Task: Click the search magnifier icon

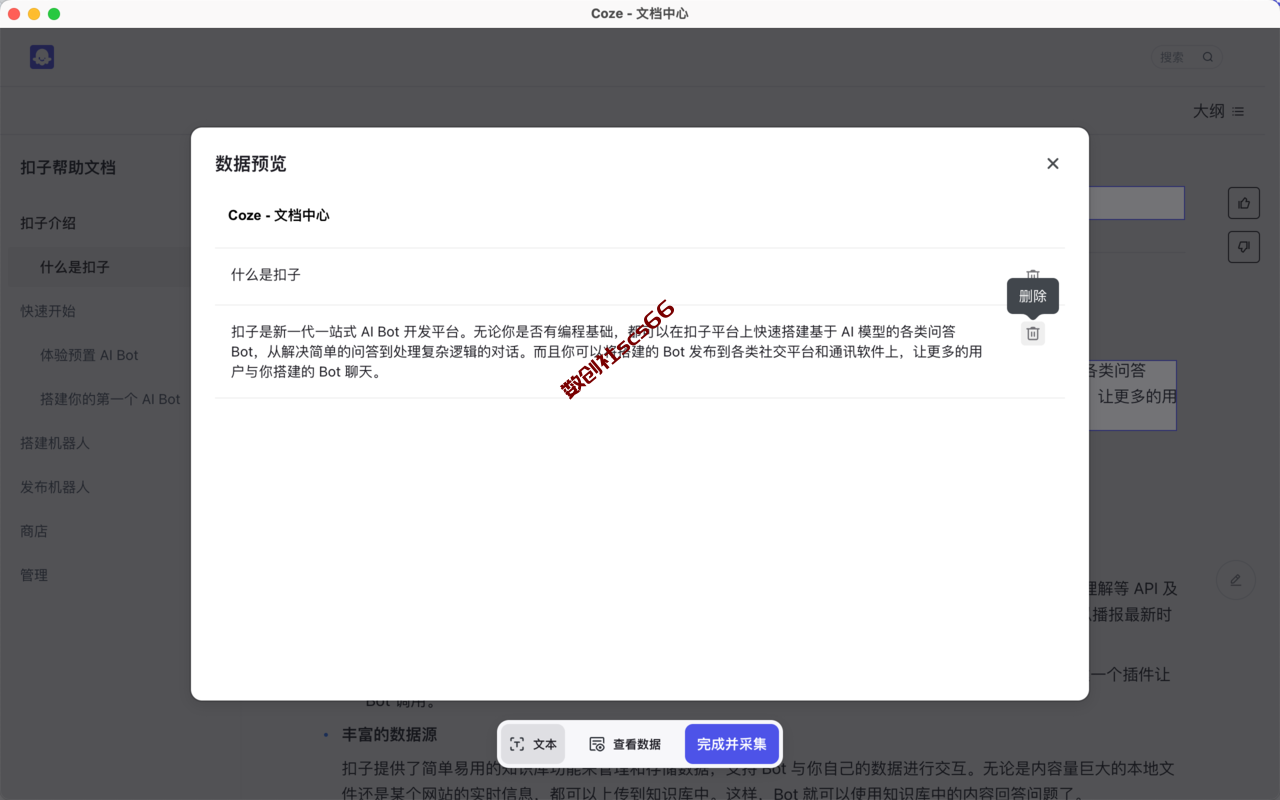Action: point(1208,57)
